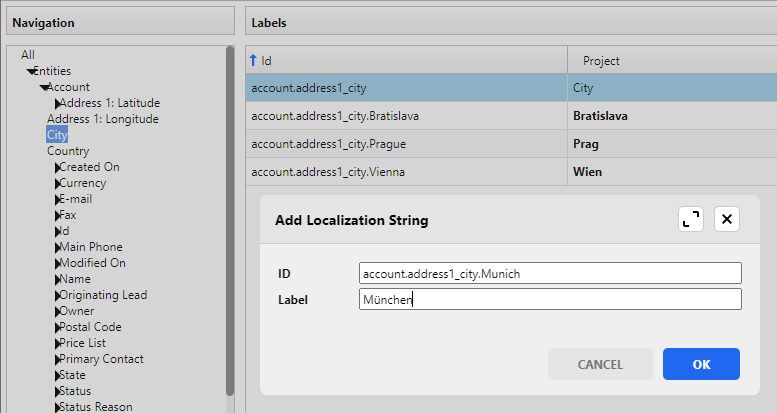Expand the Address 1: Latitude node
This screenshot has height=413, width=777.
pos(56,103)
